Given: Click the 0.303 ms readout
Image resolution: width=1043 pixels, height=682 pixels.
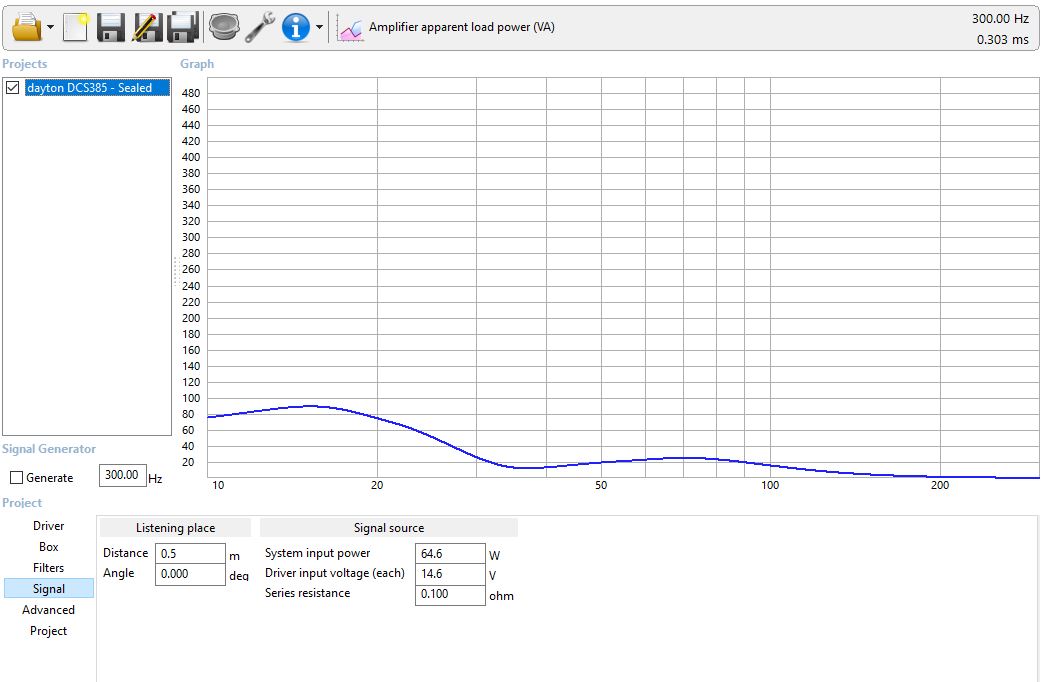Looking at the screenshot, I should tap(1002, 39).
